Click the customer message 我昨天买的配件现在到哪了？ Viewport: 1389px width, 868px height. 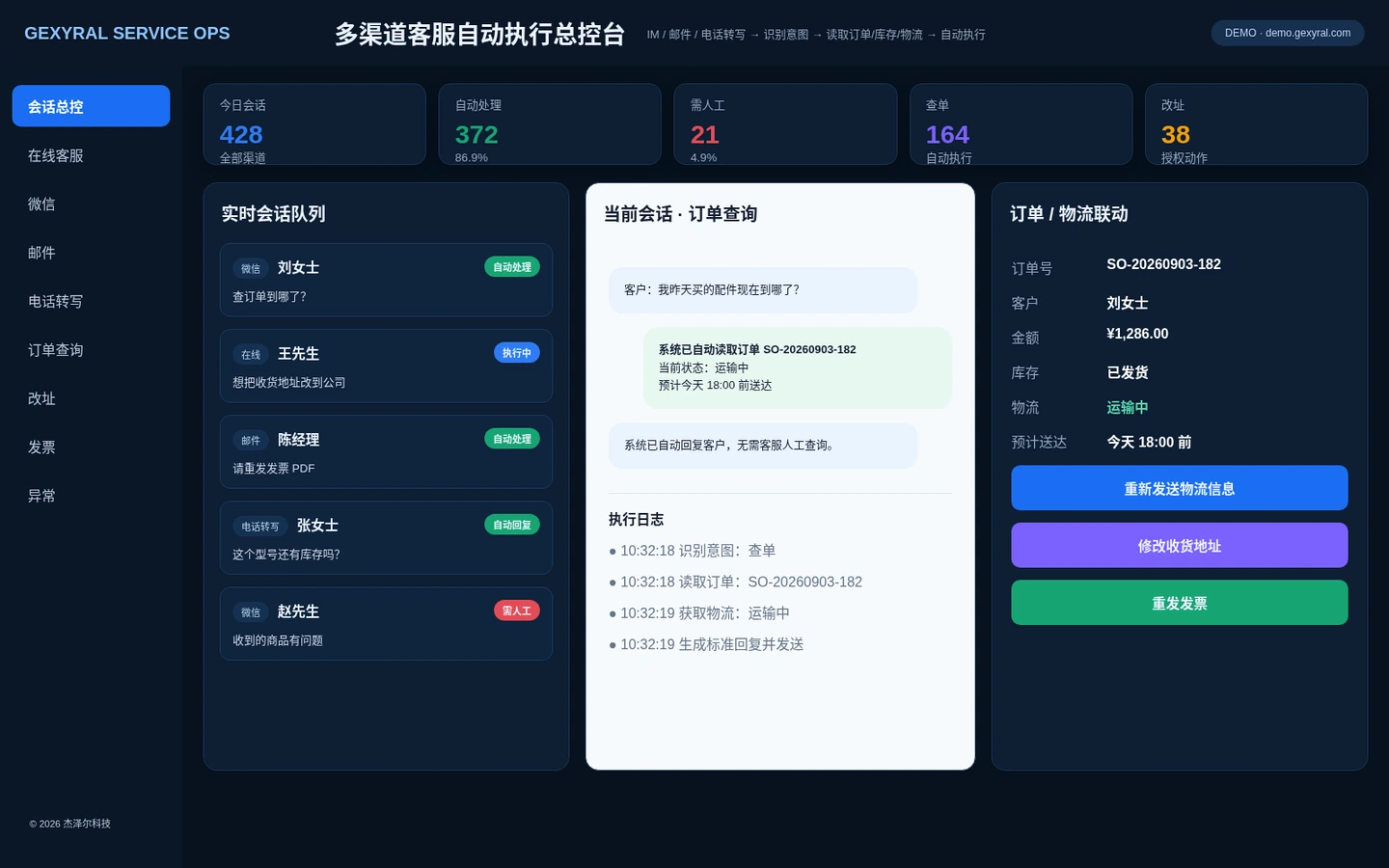click(763, 290)
